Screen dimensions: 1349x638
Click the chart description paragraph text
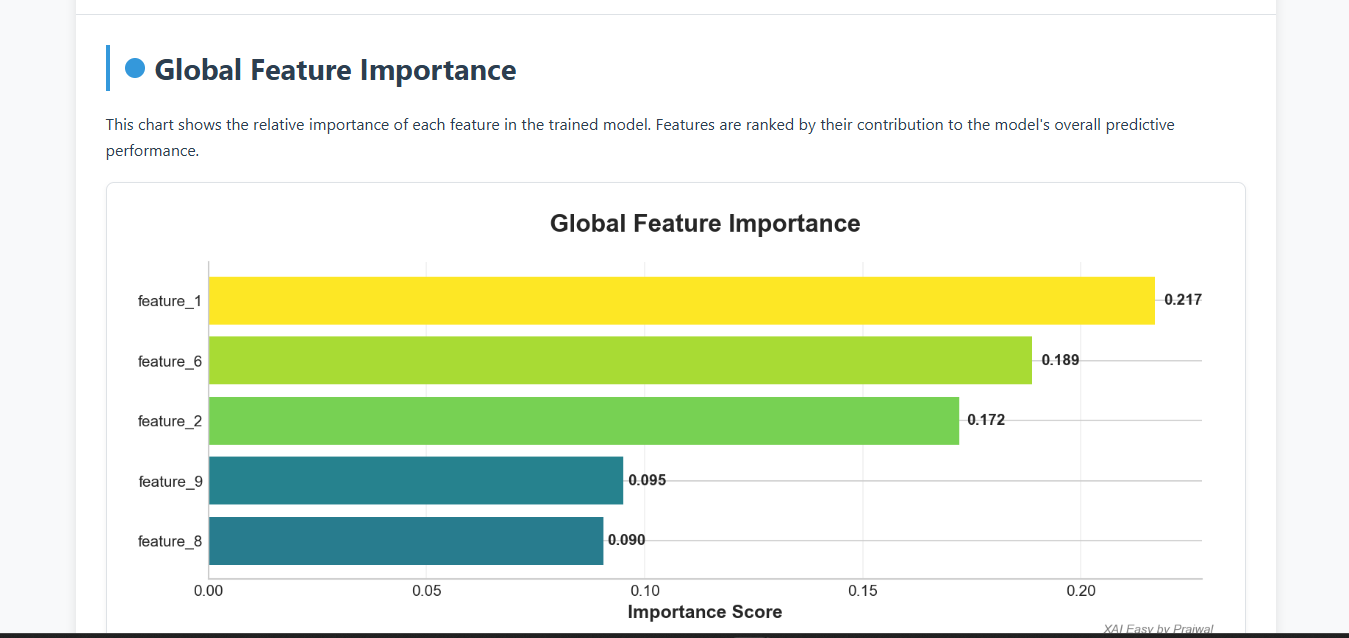[640, 138]
